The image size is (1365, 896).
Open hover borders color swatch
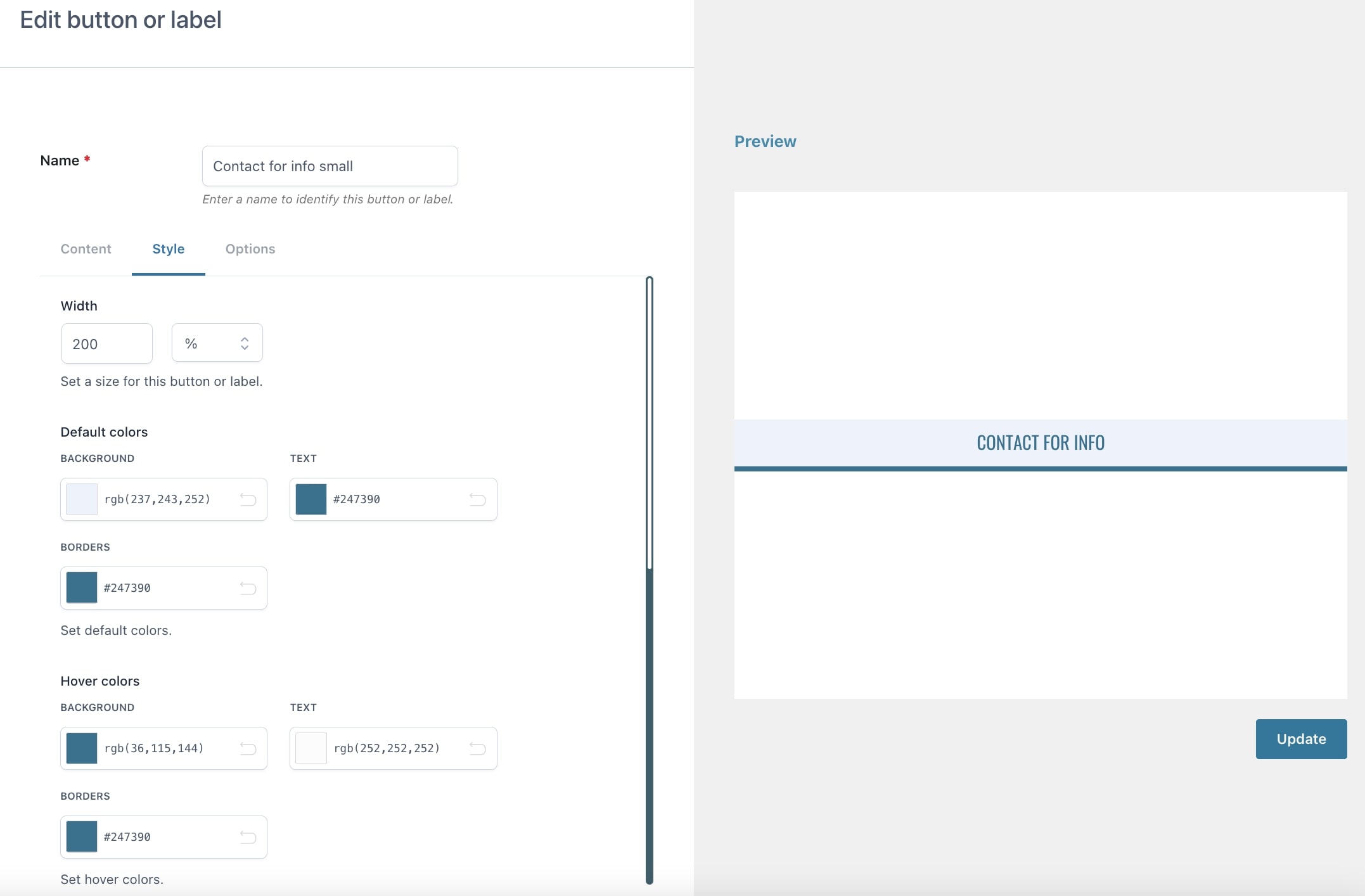pyautogui.click(x=82, y=837)
